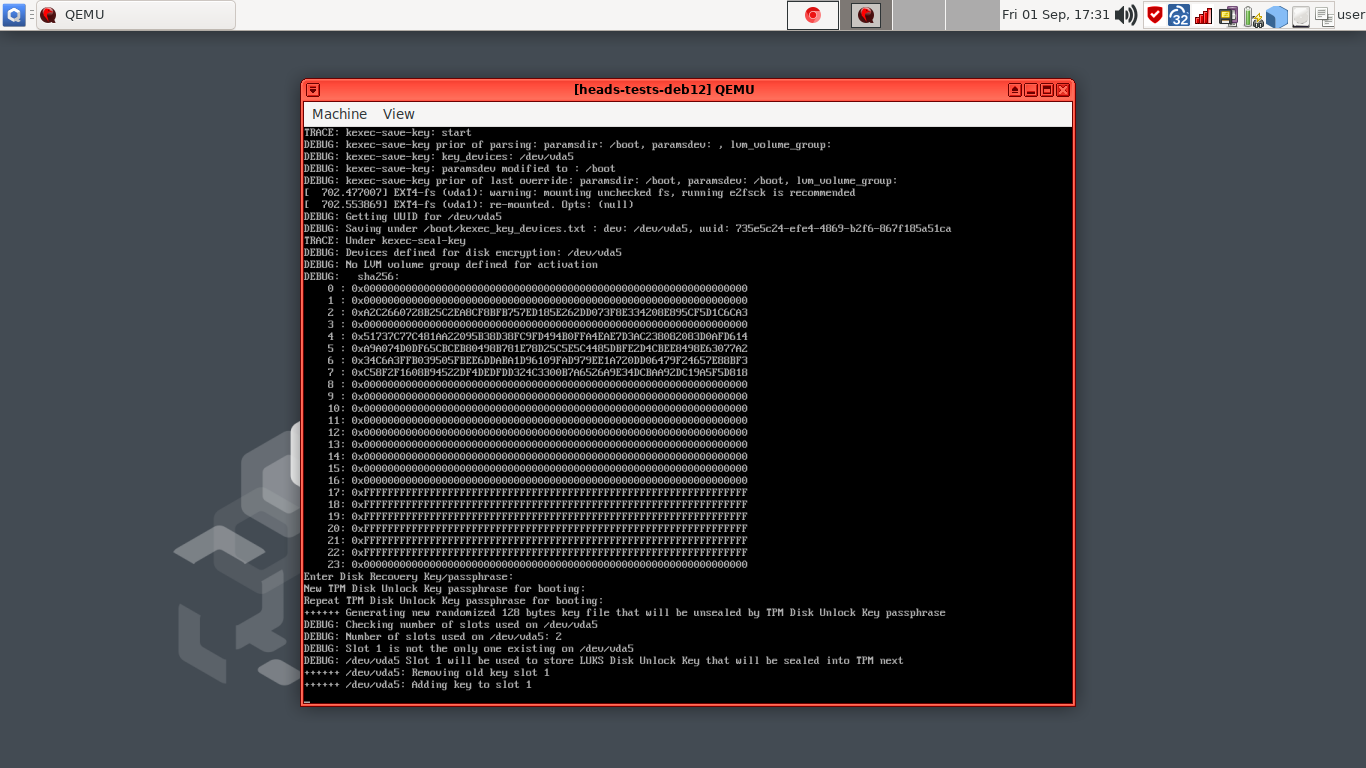
Task: Toggle maximize on the QEMU window
Action: (1048, 89)
